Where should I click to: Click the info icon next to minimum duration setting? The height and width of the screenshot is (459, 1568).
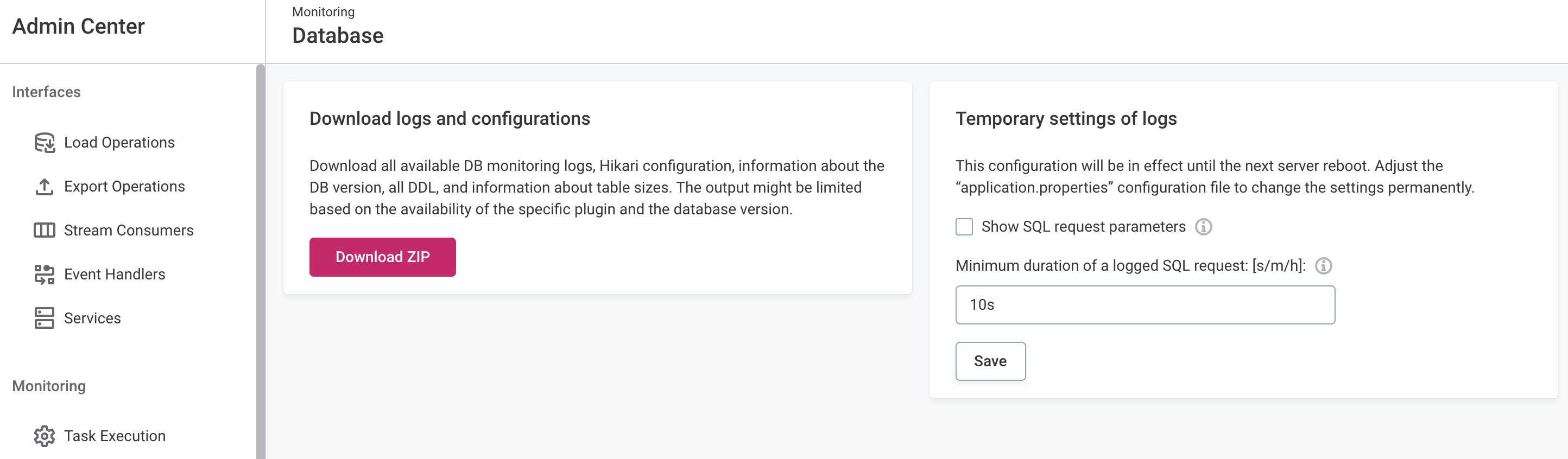tap(1326, 266)
